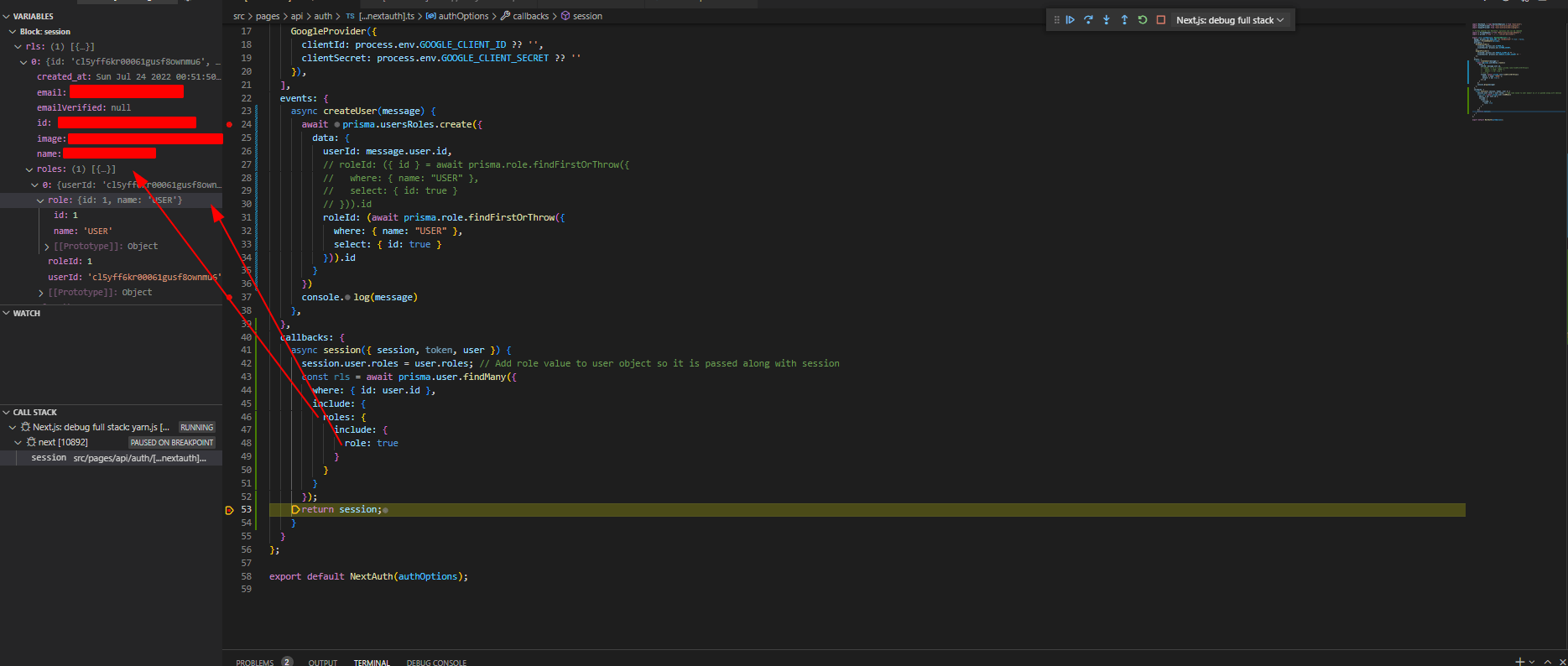
Task: Collapse the next [10892] process node
Action: pyautogui.click(x=18, y=442)
